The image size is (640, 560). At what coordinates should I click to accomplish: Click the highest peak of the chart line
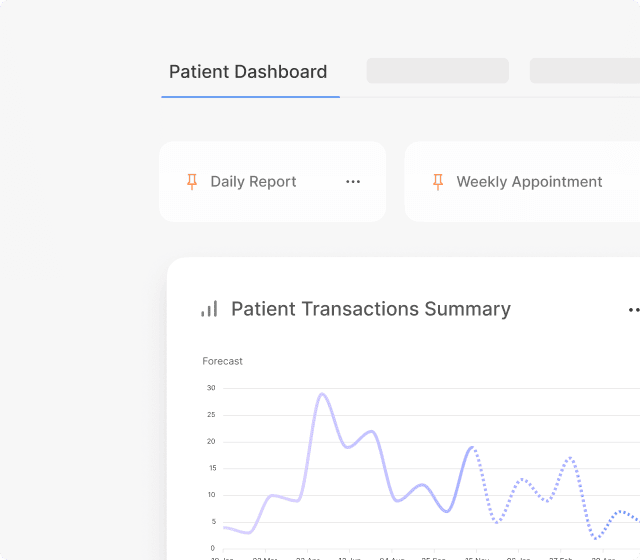(322, 394)
